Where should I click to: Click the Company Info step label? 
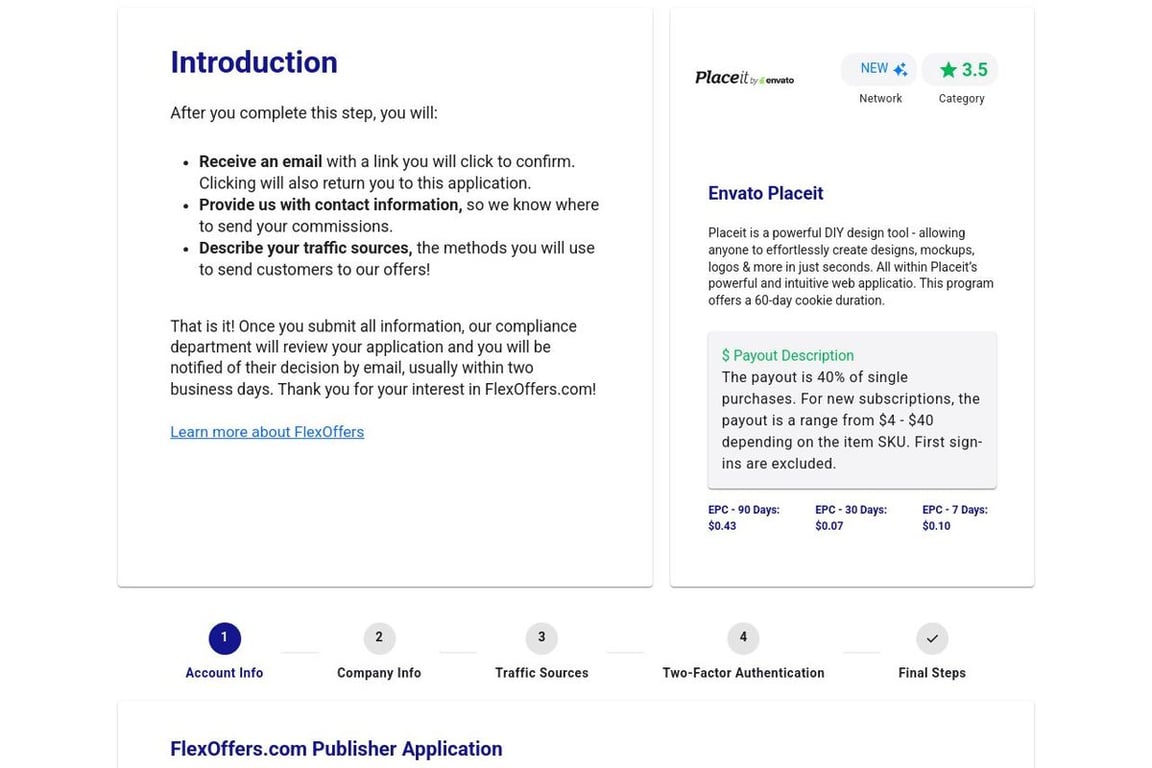pos(379,672)
